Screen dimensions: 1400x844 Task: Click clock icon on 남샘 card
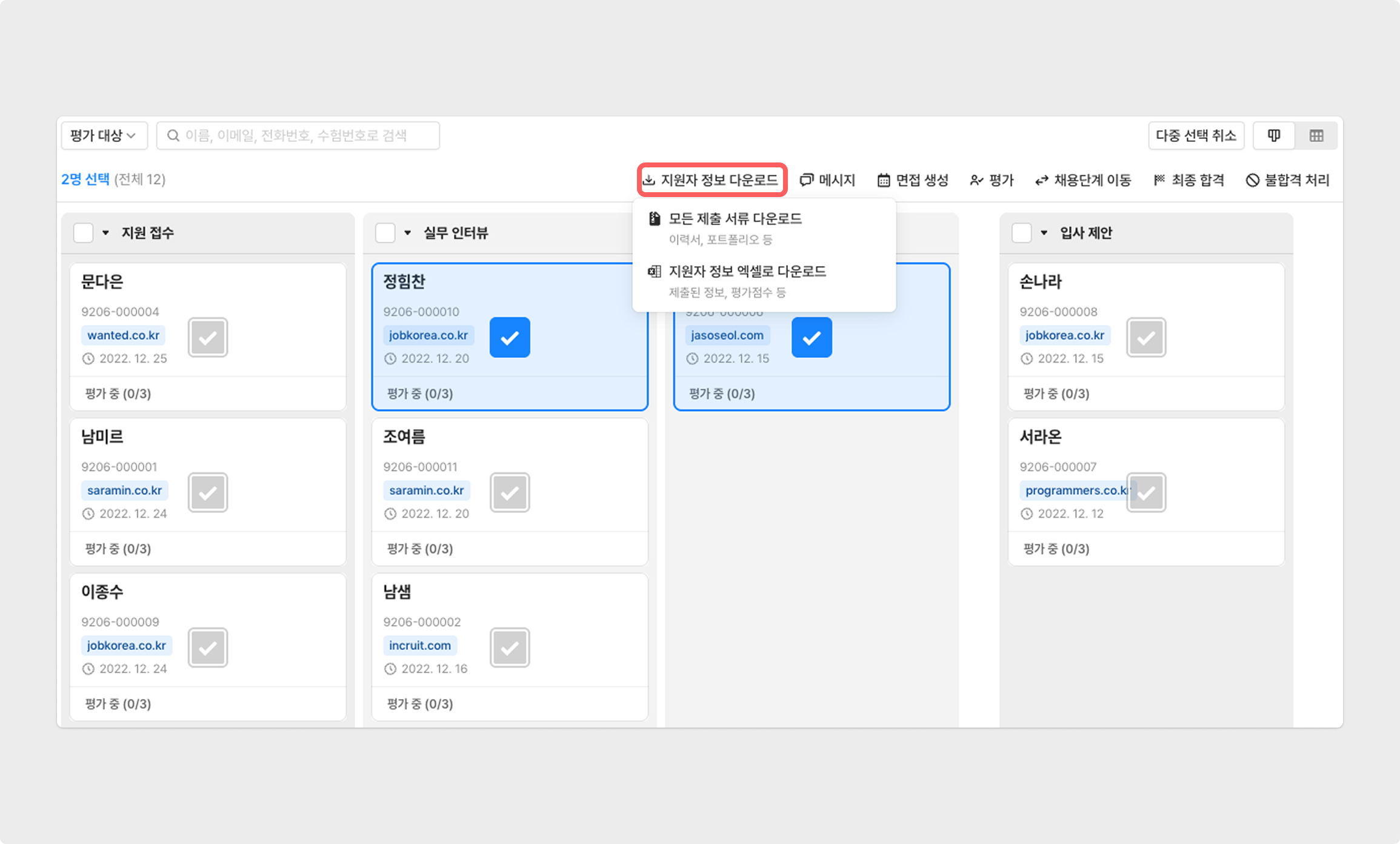(x=390, y=669)
